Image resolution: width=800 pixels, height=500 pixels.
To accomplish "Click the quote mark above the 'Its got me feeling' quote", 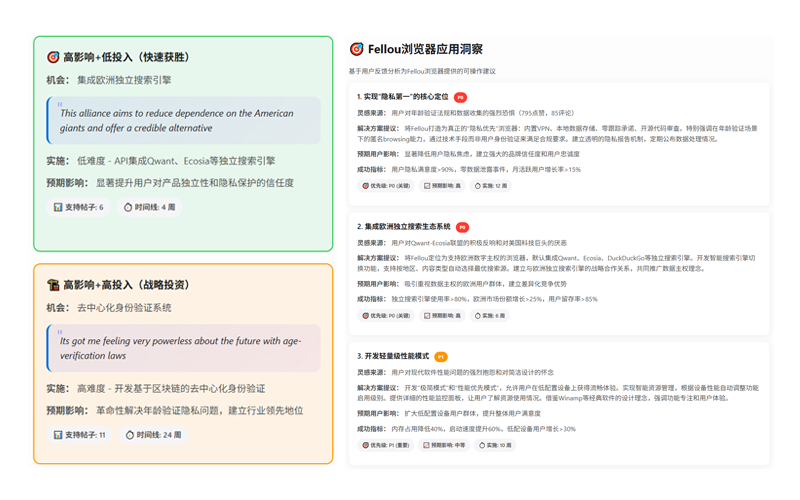I will tap(60, 332).
